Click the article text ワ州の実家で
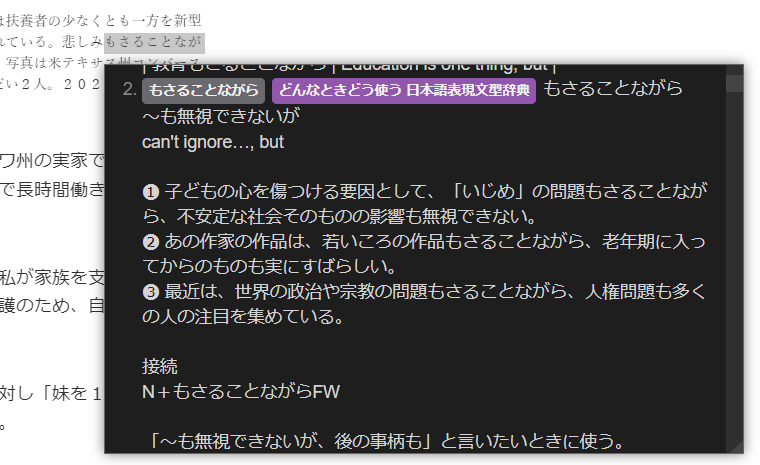 pos(52,160)
